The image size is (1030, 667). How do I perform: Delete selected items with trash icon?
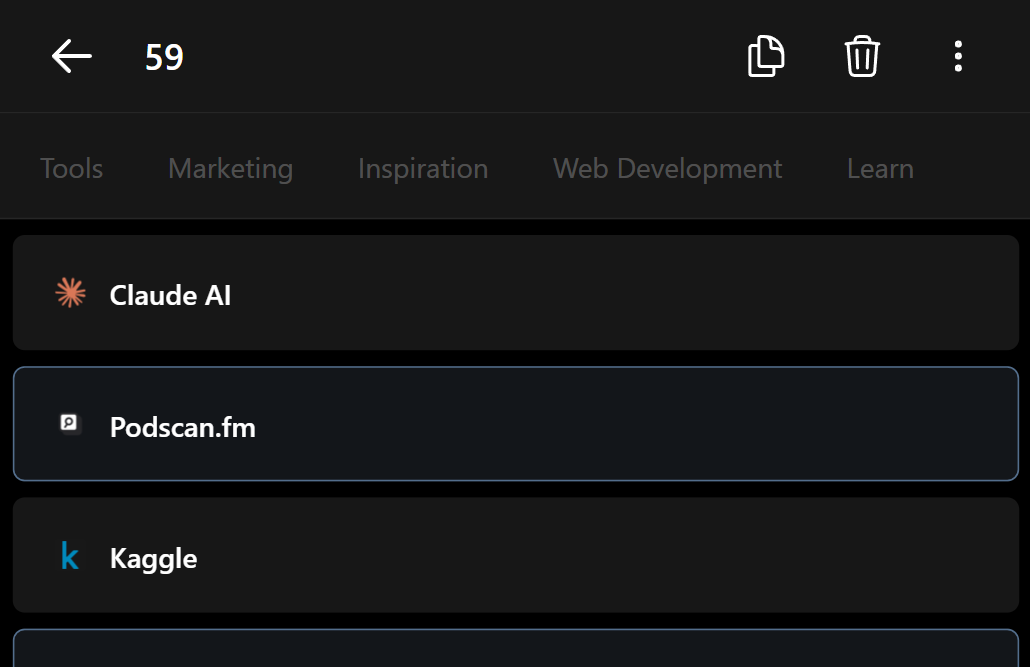coord(862,57)
